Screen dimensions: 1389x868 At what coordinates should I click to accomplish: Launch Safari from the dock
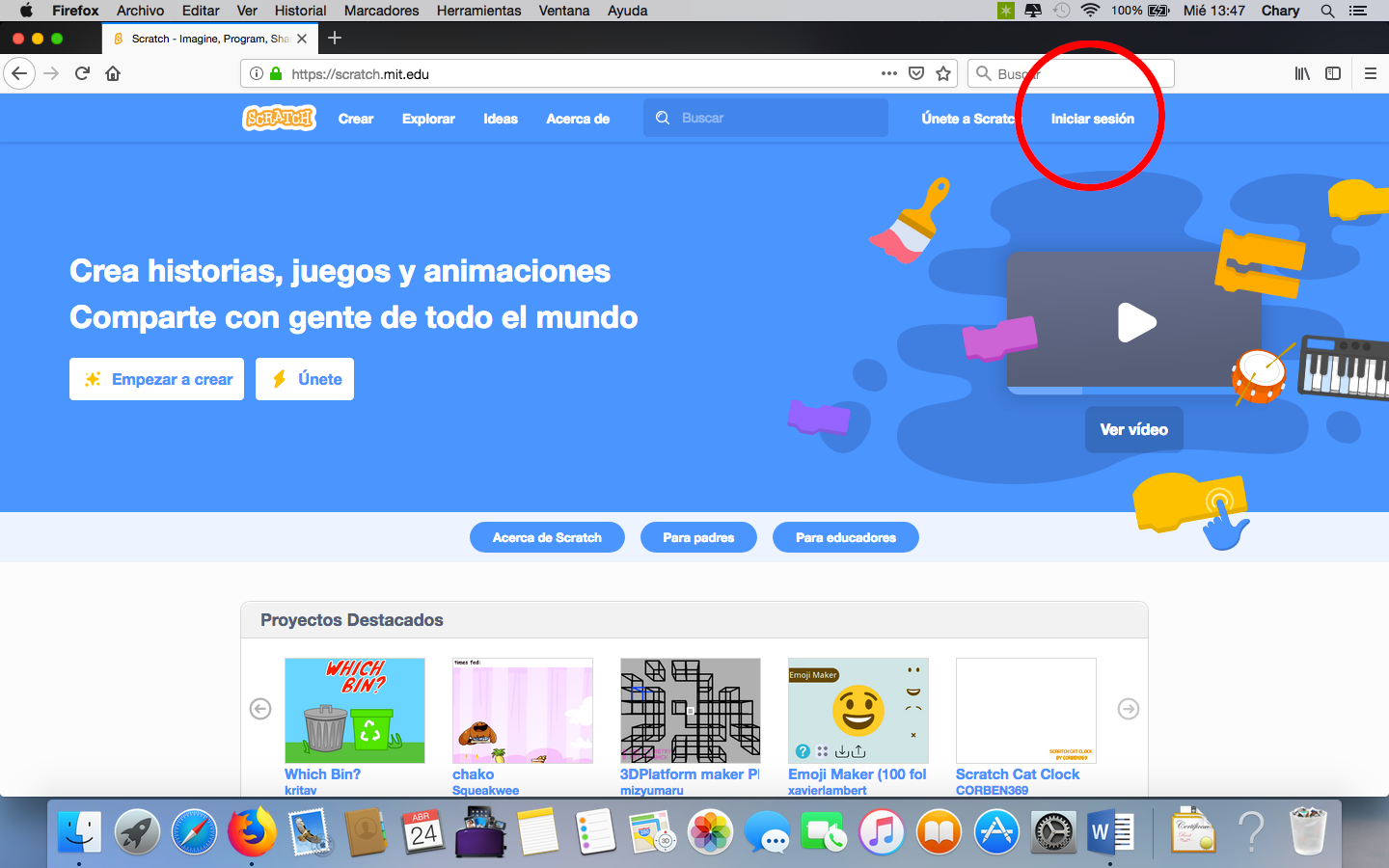(x=195, y=831)
